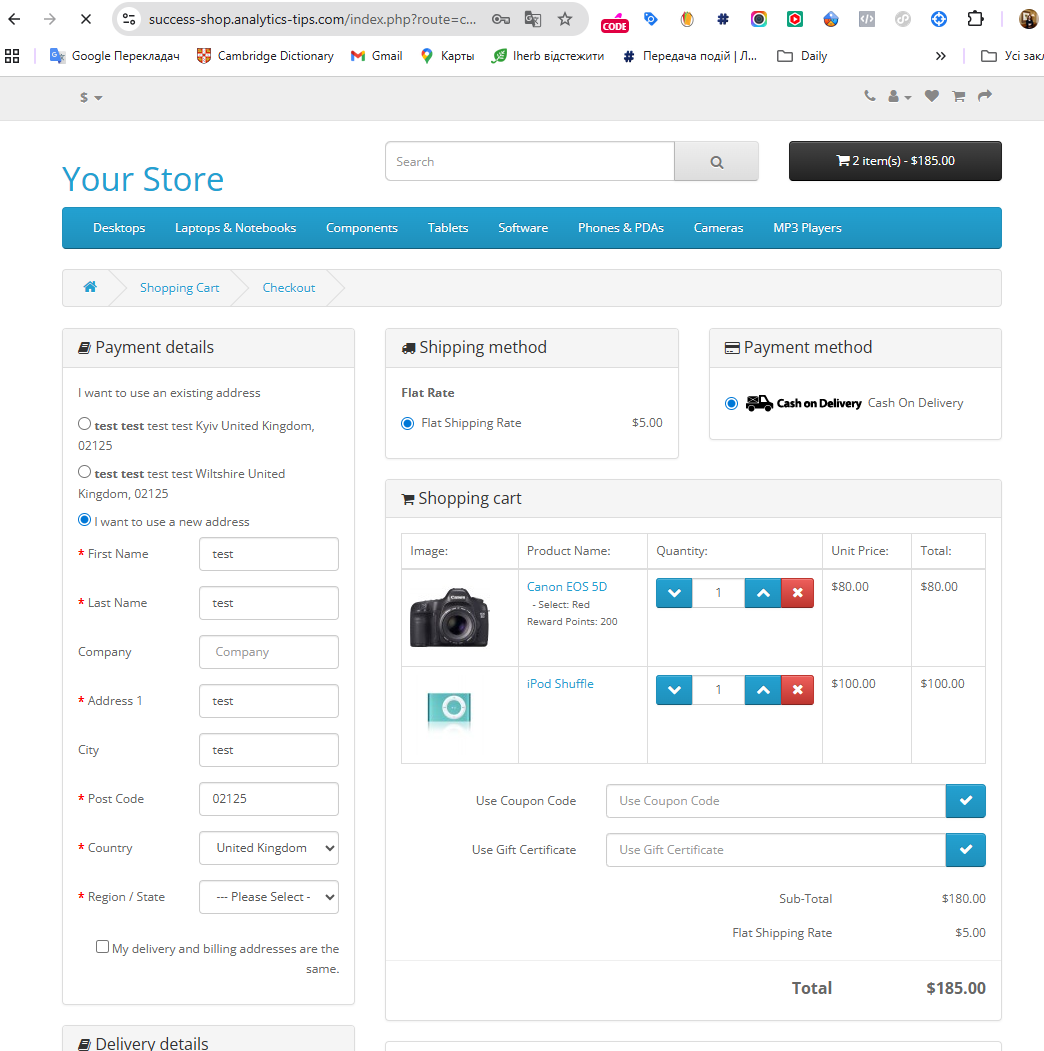
Task: Open the site information icon in address bar
Action: (x=129, y=19)
